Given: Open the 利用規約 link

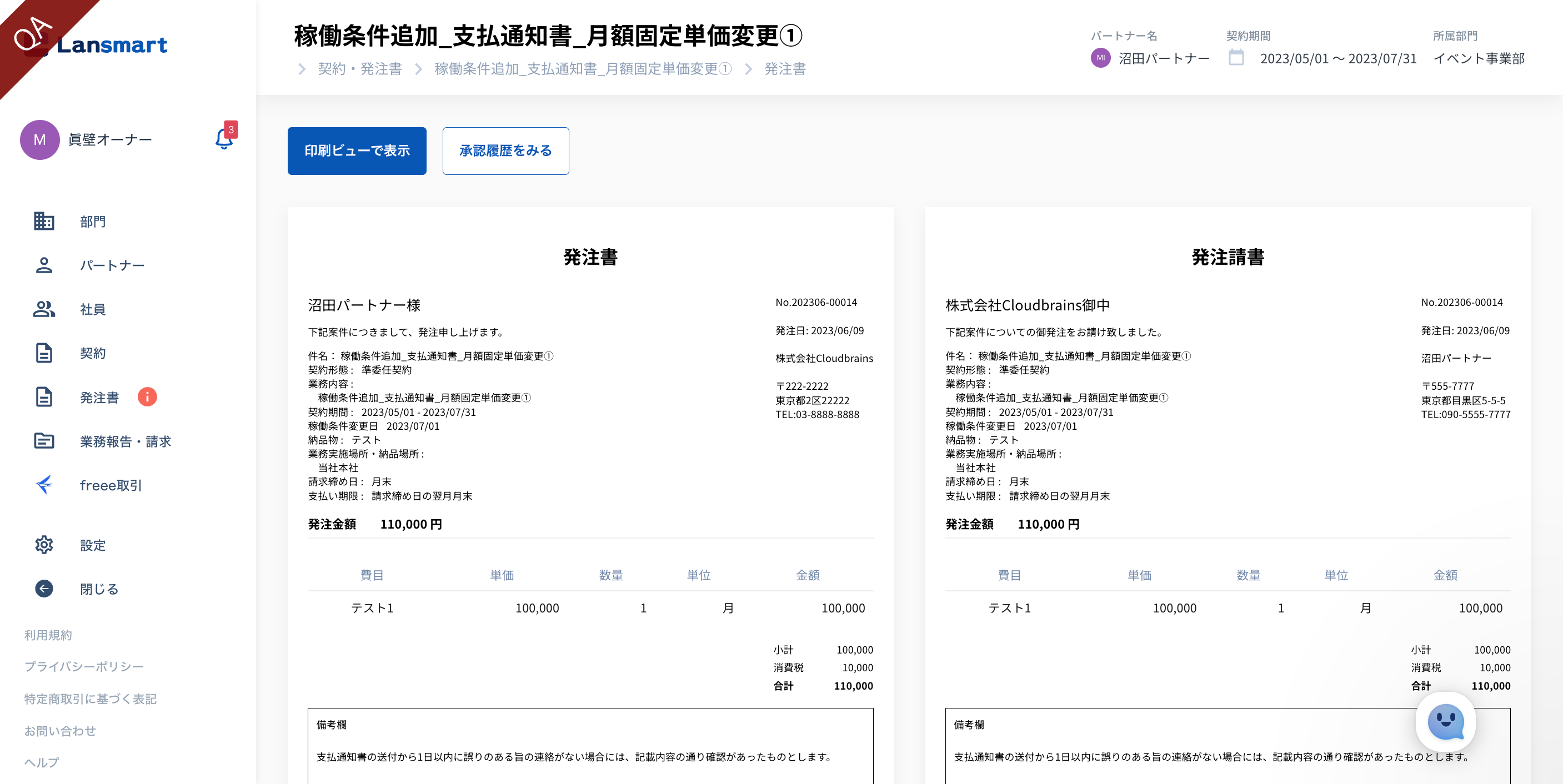Looking at the screenshot, I should coord(48,635).
